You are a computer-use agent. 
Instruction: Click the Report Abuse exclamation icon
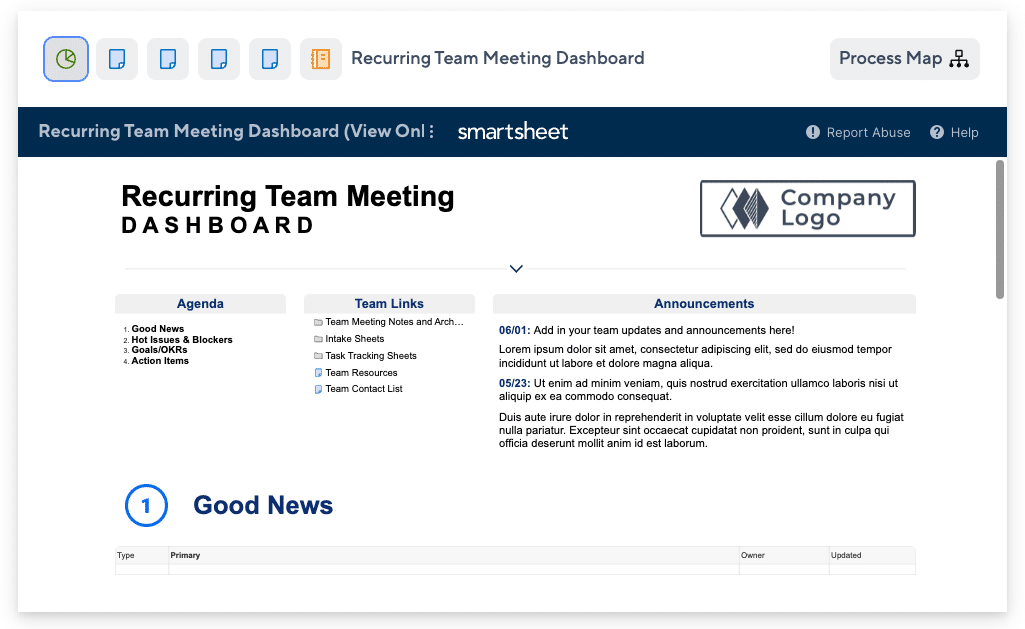tap(813, 132)
